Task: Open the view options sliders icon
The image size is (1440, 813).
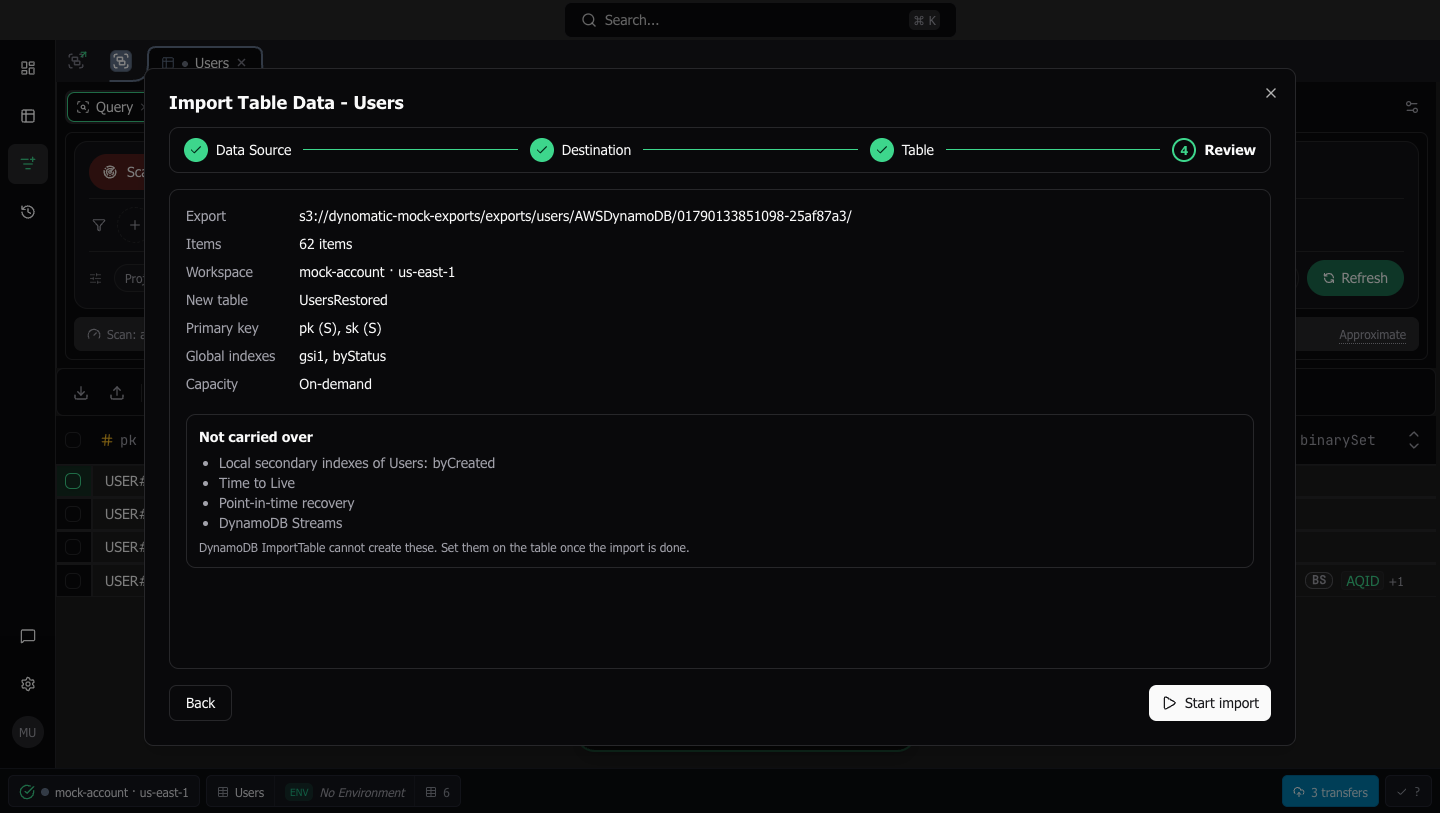Action: [x=1412, y=107]
